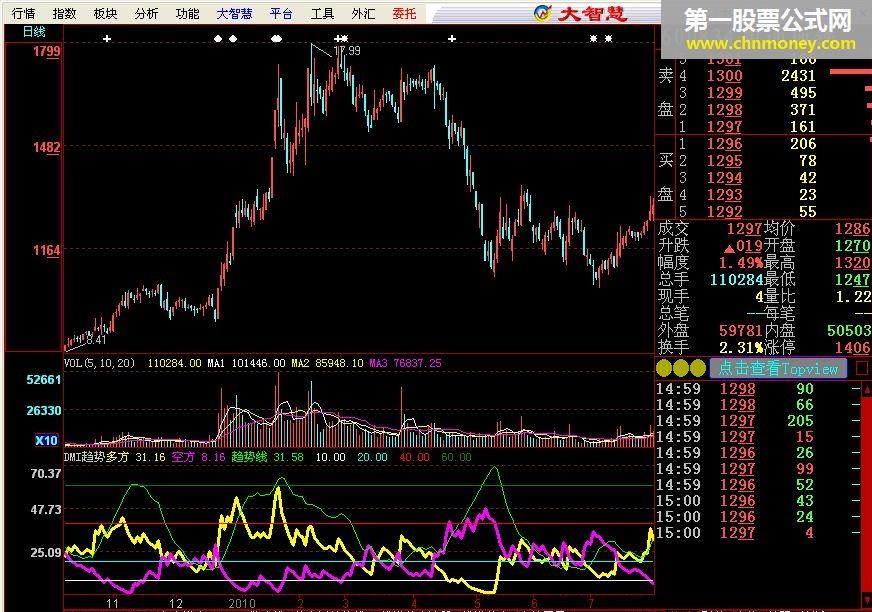Click buy order 5 price 1292
The width and height of the screenshot is (872, 612).
(x=725, y=212)
